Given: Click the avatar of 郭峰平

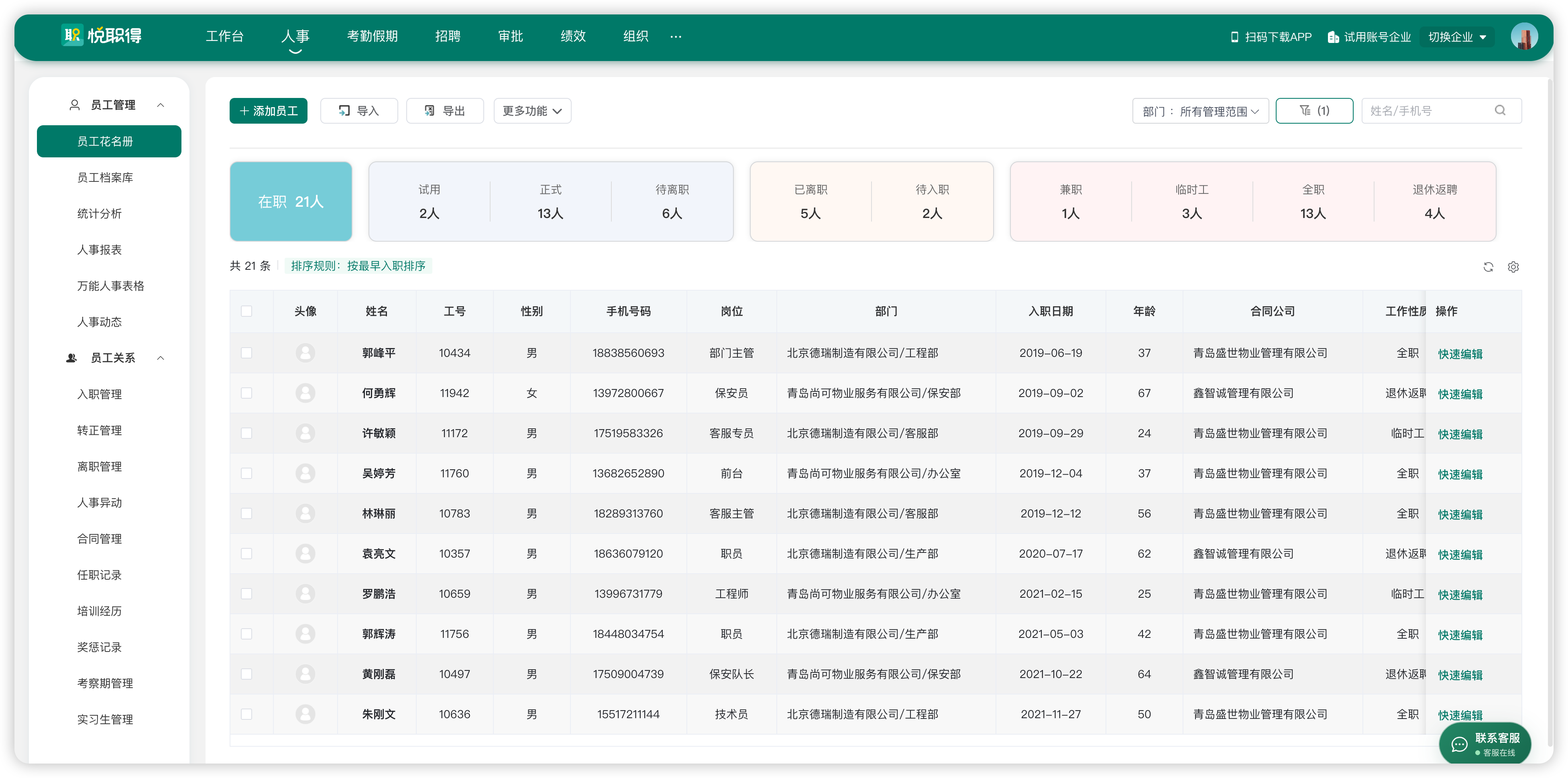Looking at the screenshot, I should pos(305,352).
